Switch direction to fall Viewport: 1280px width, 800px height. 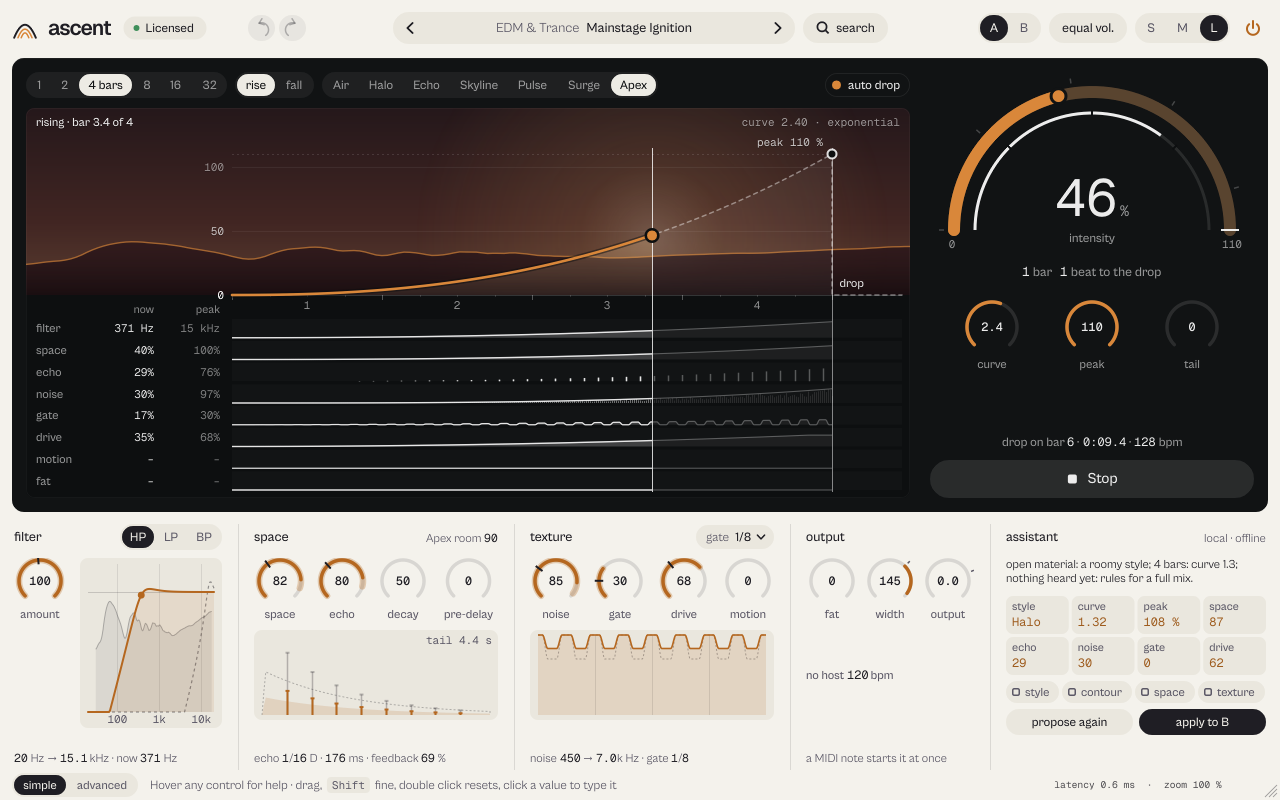[x=294, y=85]
